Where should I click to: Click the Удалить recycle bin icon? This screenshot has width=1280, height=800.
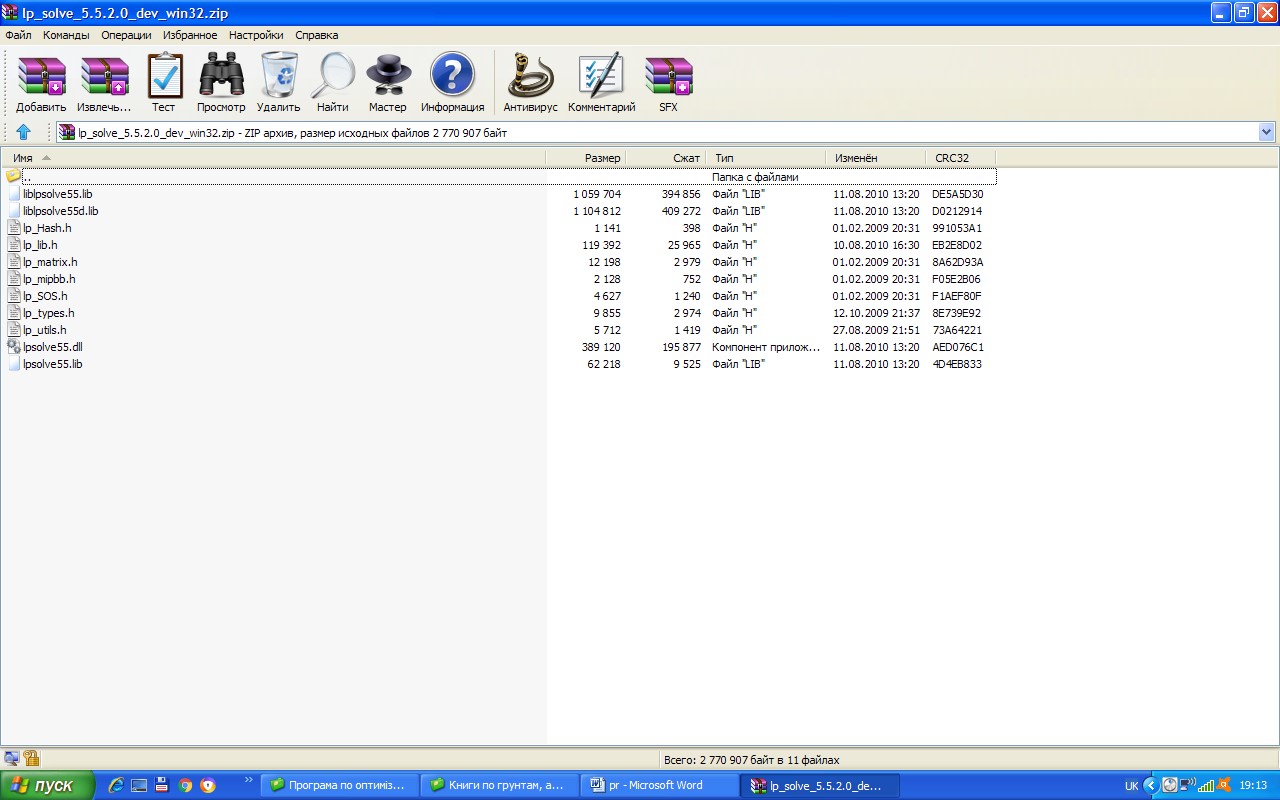click(278, 83)
